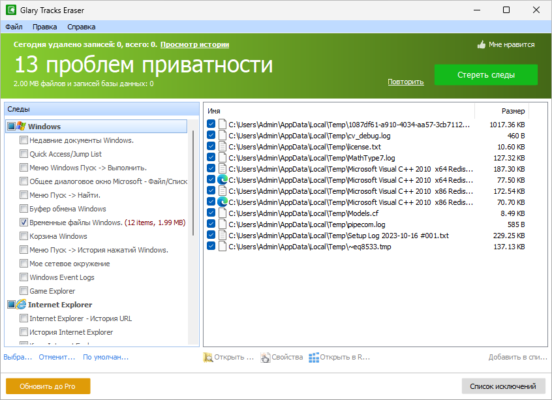The image size is (552, 400).
Task: Click file icon of 1087df61-a910 temp file
Action: click(x=222, y=124)
